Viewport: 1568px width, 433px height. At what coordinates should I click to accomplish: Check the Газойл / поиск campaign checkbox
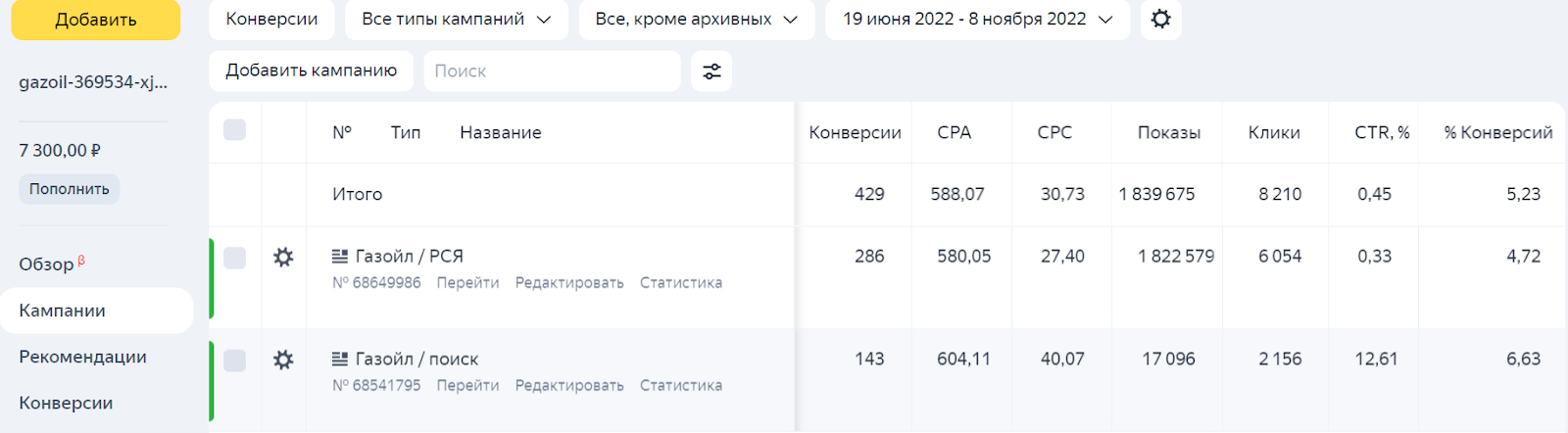(x=234, y=361)
